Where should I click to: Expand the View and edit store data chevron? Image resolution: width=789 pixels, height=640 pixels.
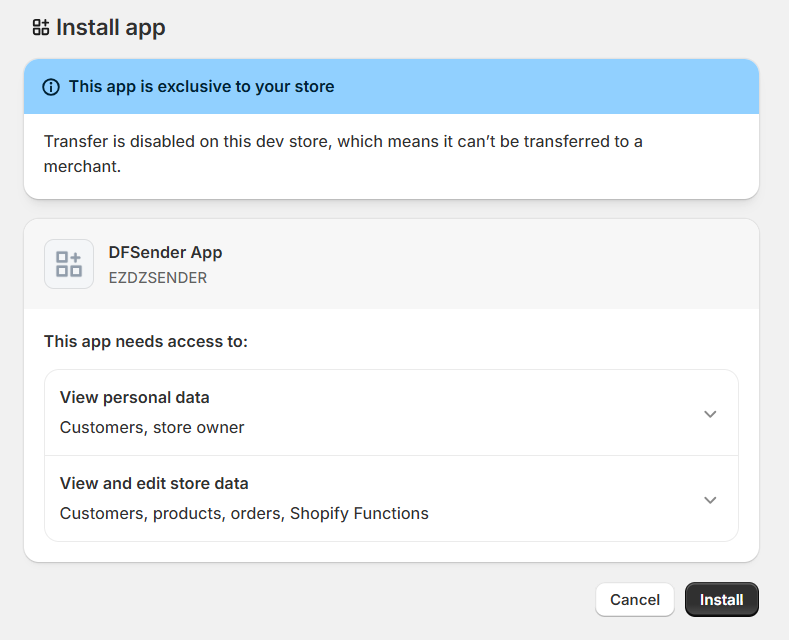[x=710, y=500]
